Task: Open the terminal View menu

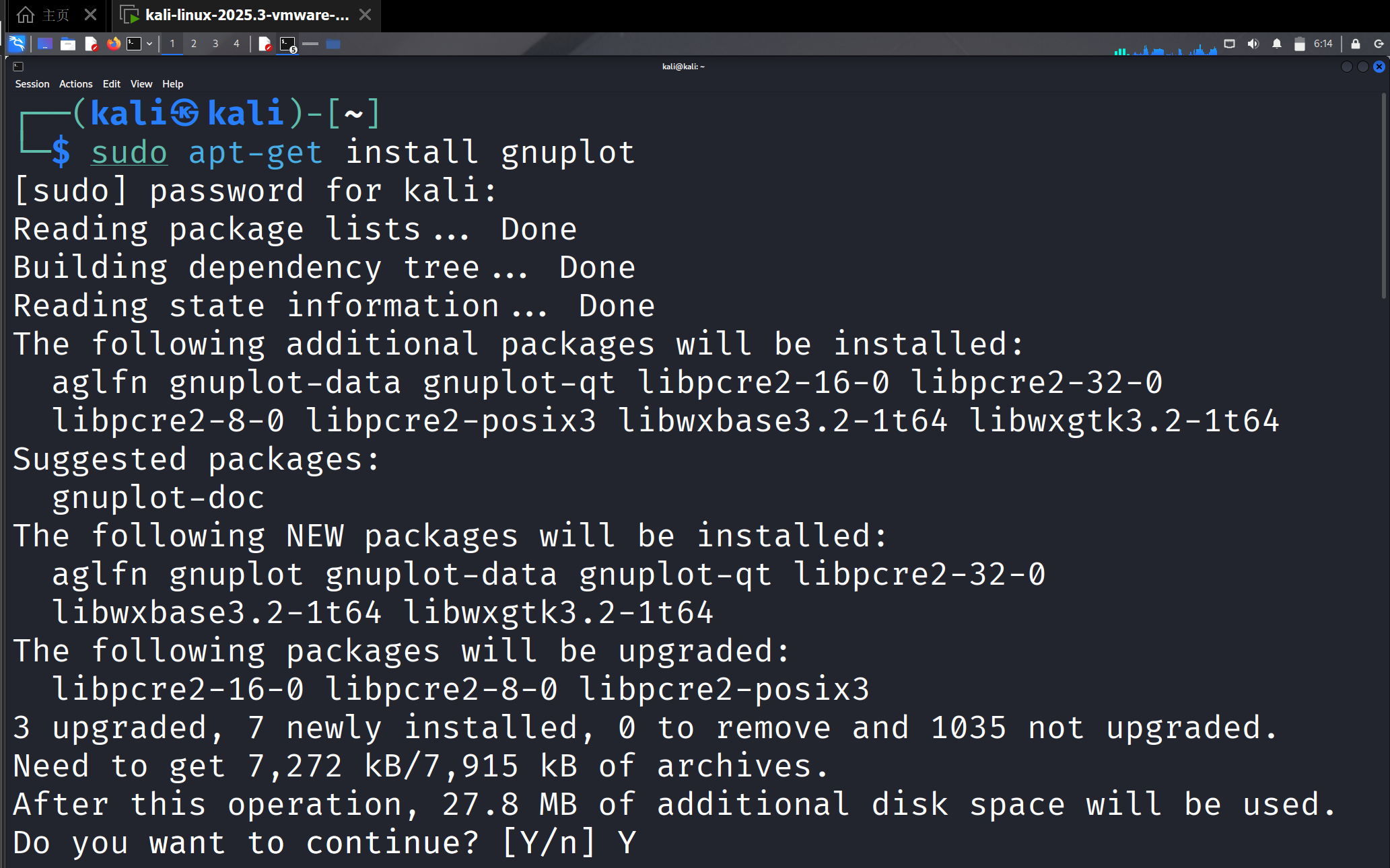Action: pyautogui.click(x=141, y=84)
